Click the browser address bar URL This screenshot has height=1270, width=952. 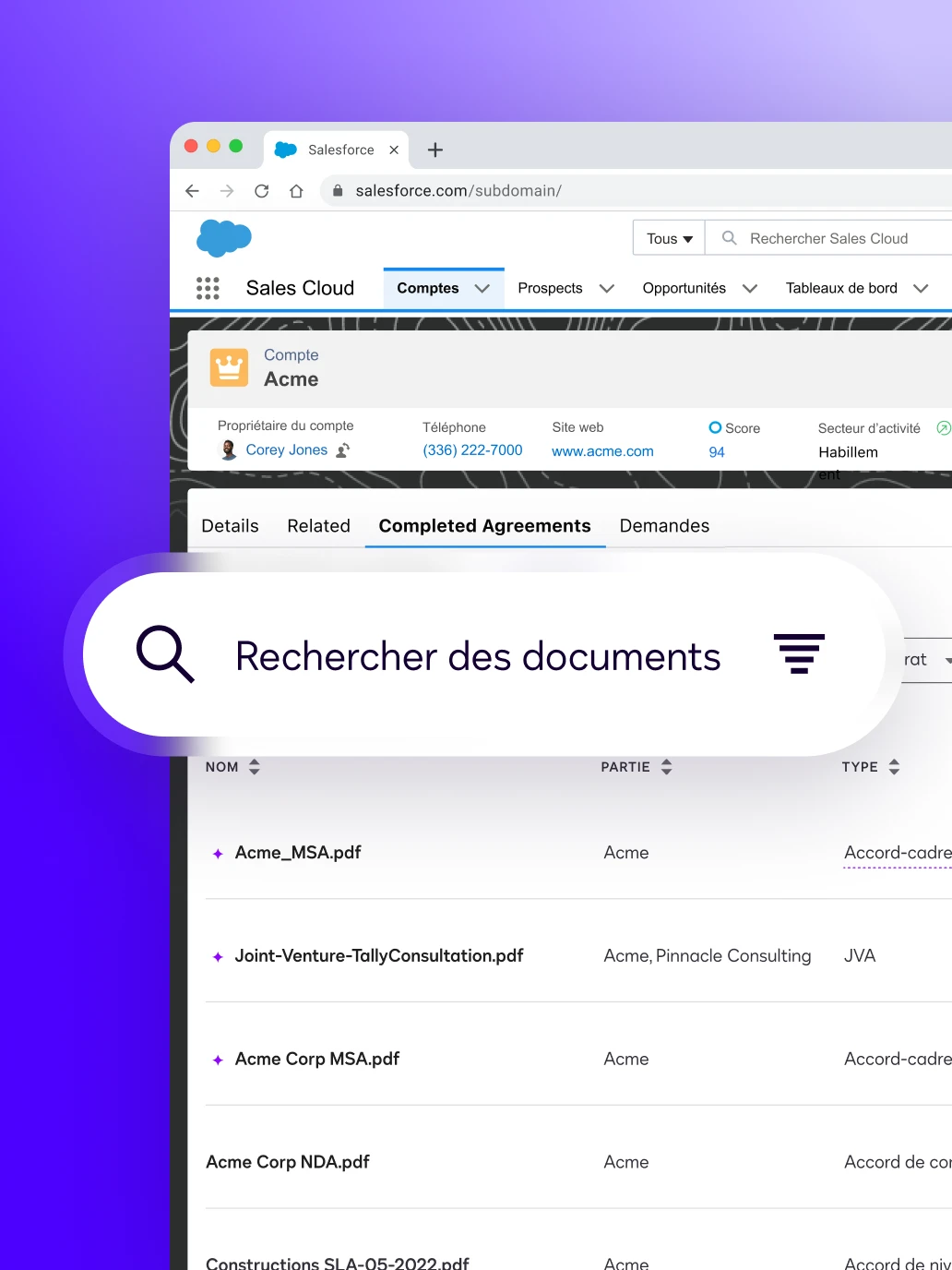pos(458,191)
